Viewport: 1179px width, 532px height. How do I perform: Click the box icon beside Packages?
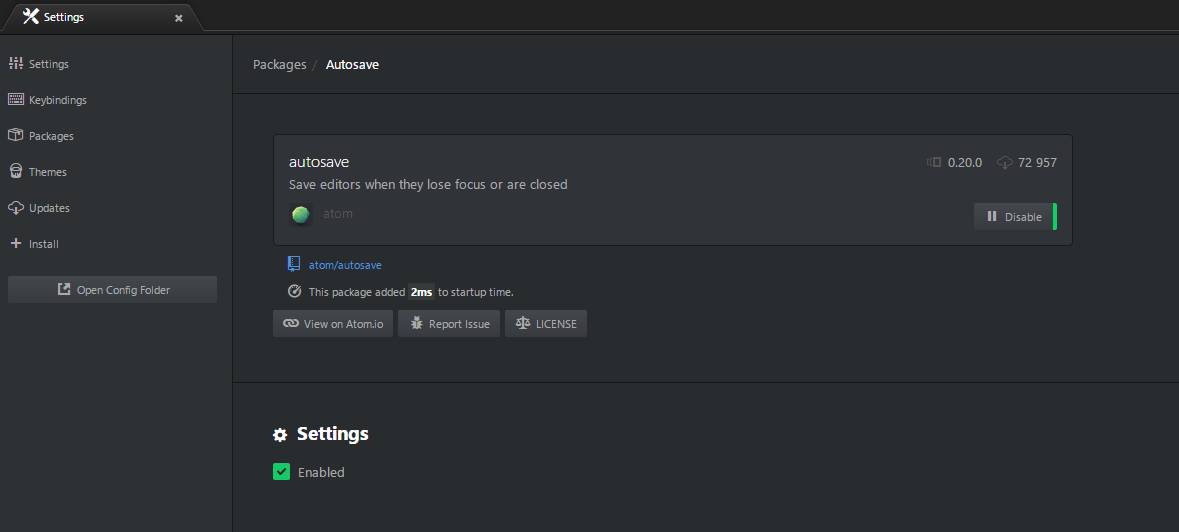pyautogui.click(x=16, y=135)
